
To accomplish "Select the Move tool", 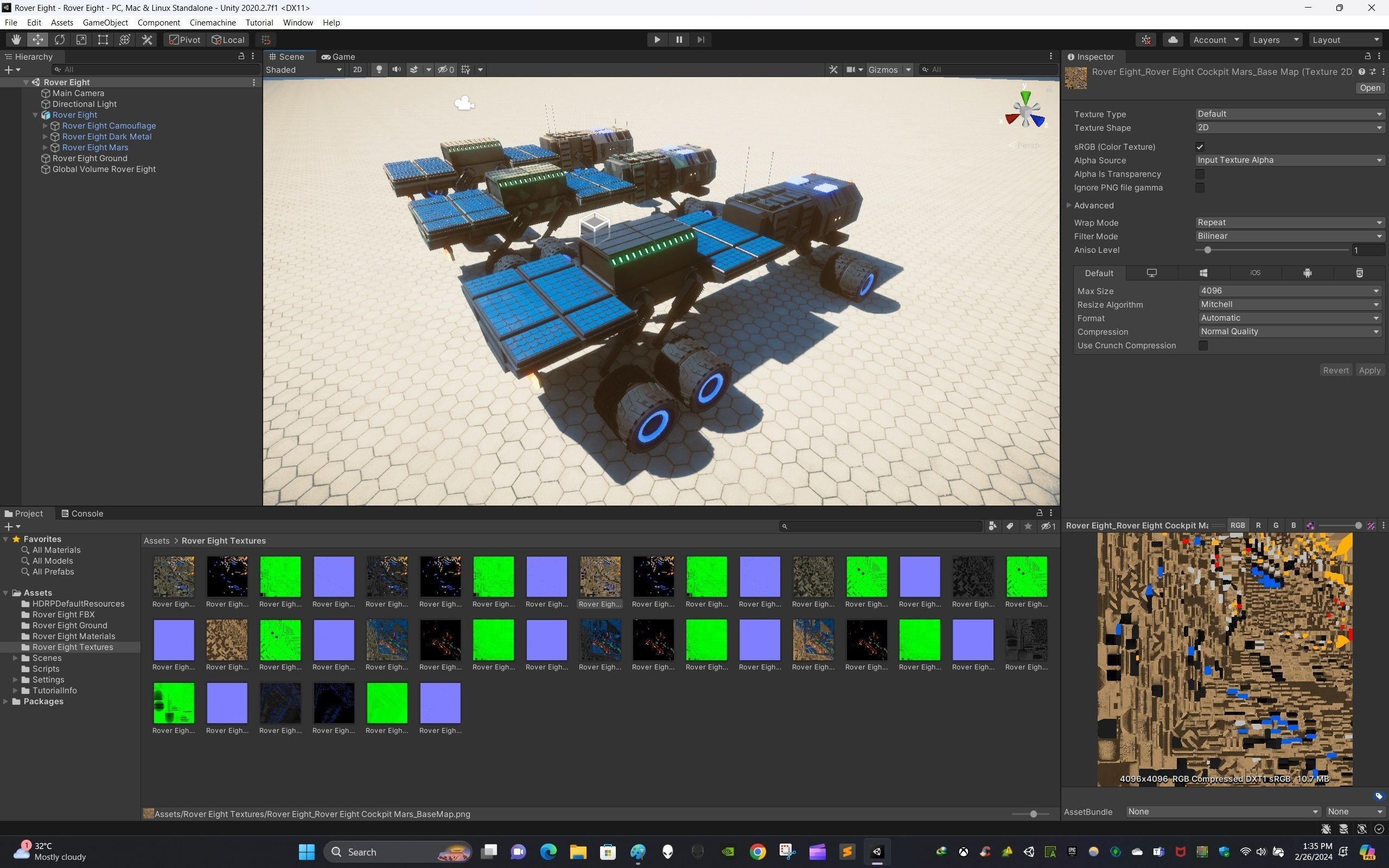I will [38, 40].
